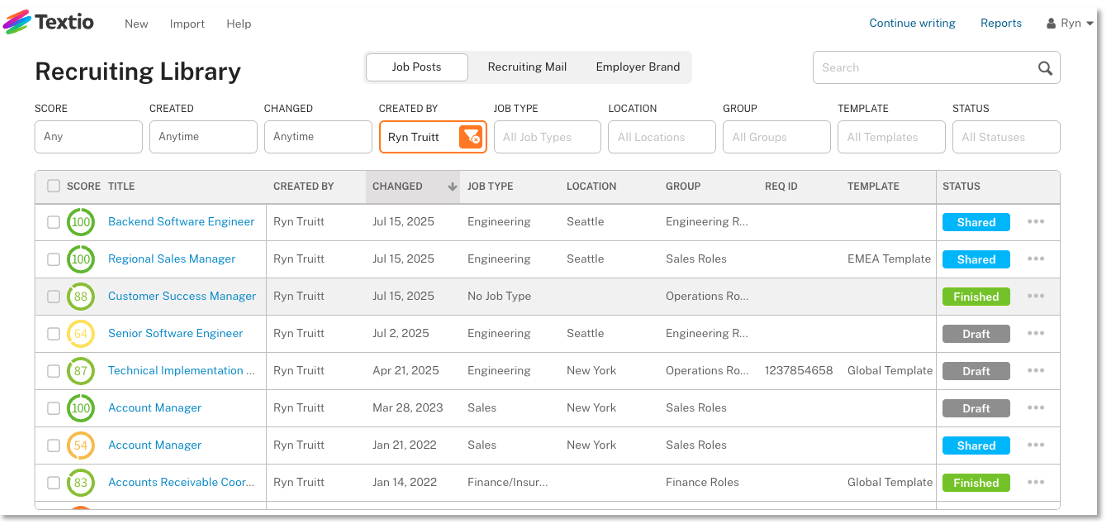Open the Customer Success Manager job post
This screenshot has width=1105, height=522.
pyautogui.click(x=182, y=296)
